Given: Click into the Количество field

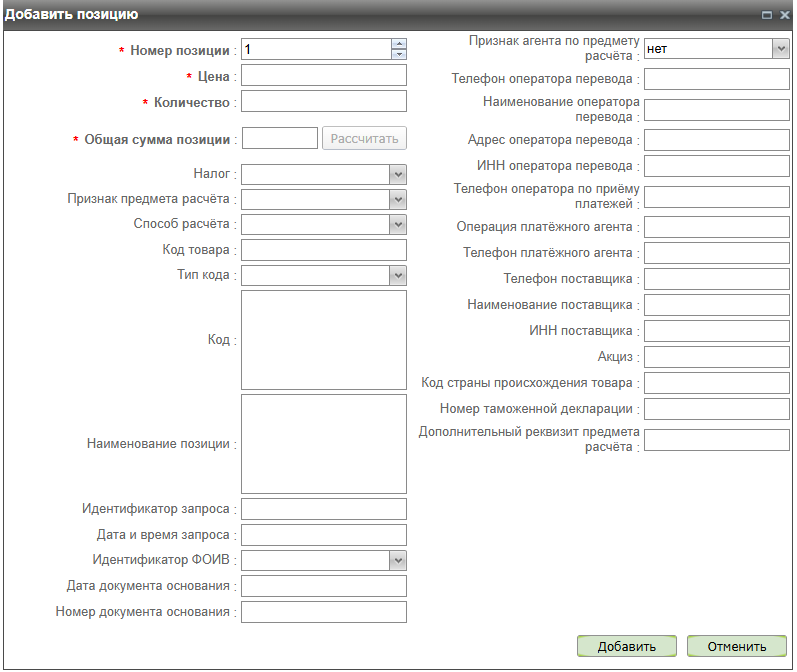Looking at the screenshot, I should point(324,102).
